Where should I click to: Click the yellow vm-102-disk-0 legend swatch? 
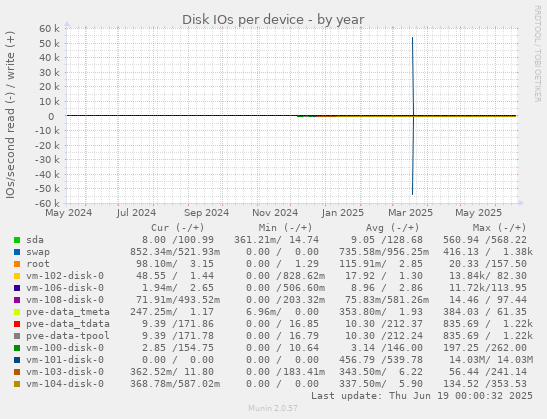pos(17,276)
